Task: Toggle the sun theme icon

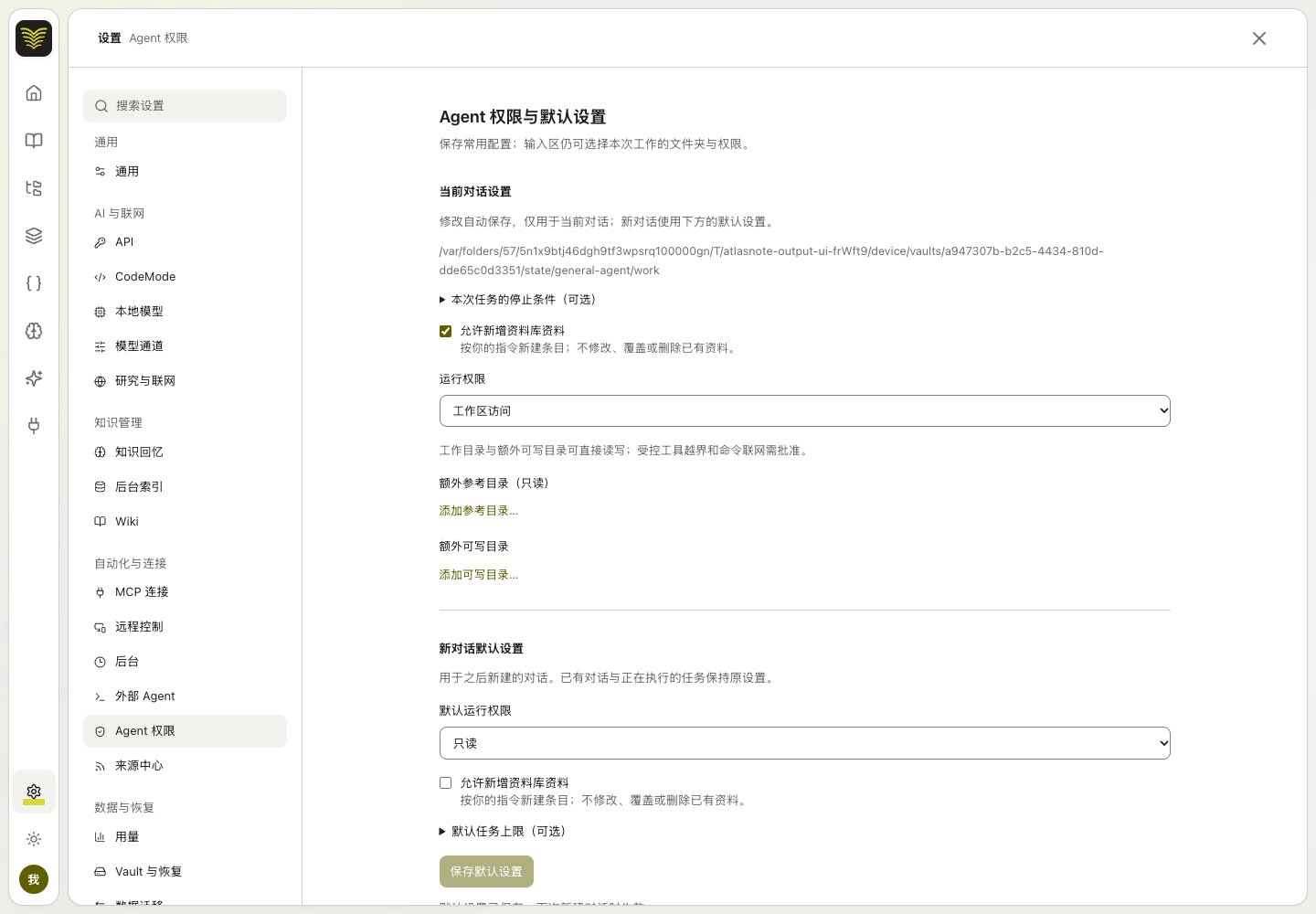Action: tap(34, 839)
